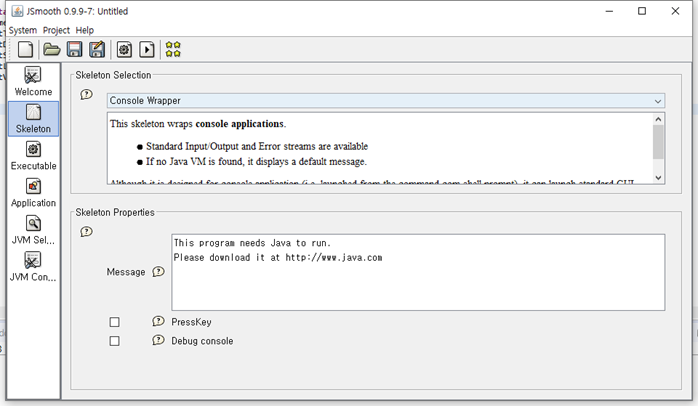
Task: Create a new project with toolbar icon
Action: pos(25,49)
